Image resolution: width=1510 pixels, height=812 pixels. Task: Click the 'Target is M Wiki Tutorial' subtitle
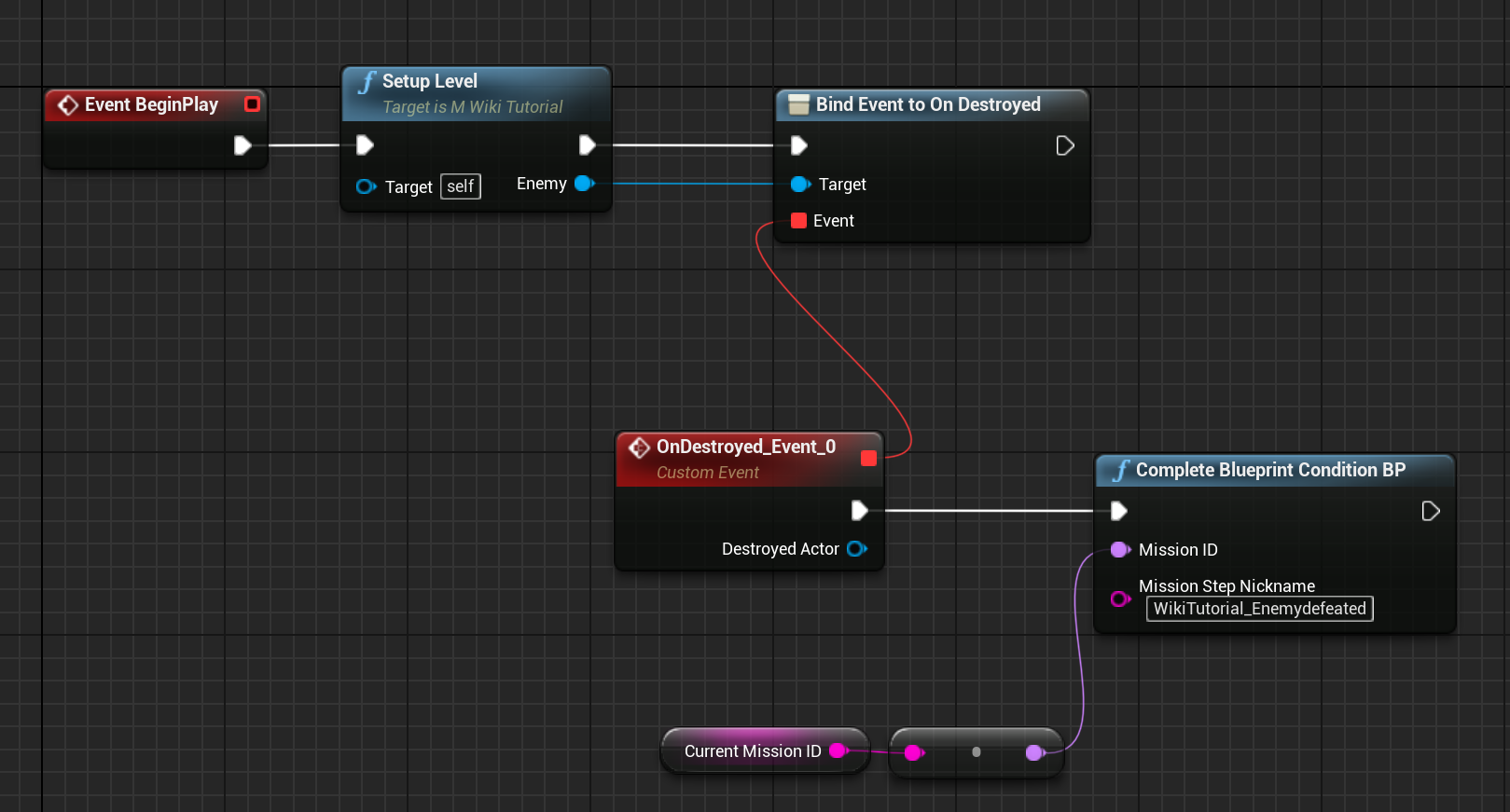473,107
